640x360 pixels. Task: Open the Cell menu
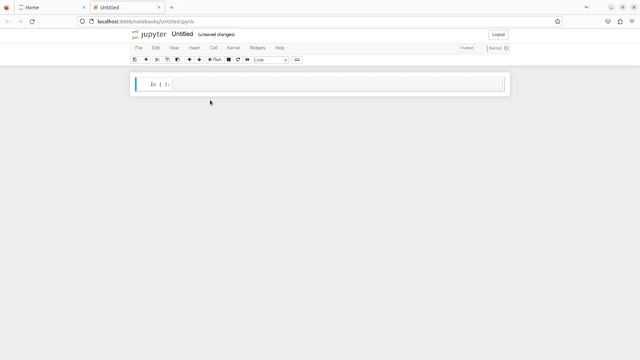pos(213,48)
